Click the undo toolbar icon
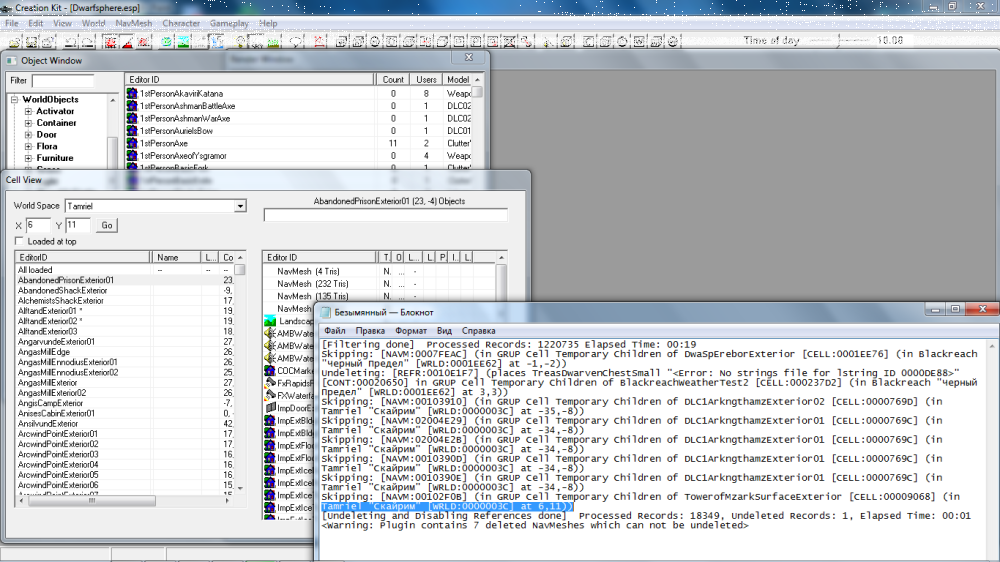This screenshot has height=562, width=1000. click(x=71, y=42)
